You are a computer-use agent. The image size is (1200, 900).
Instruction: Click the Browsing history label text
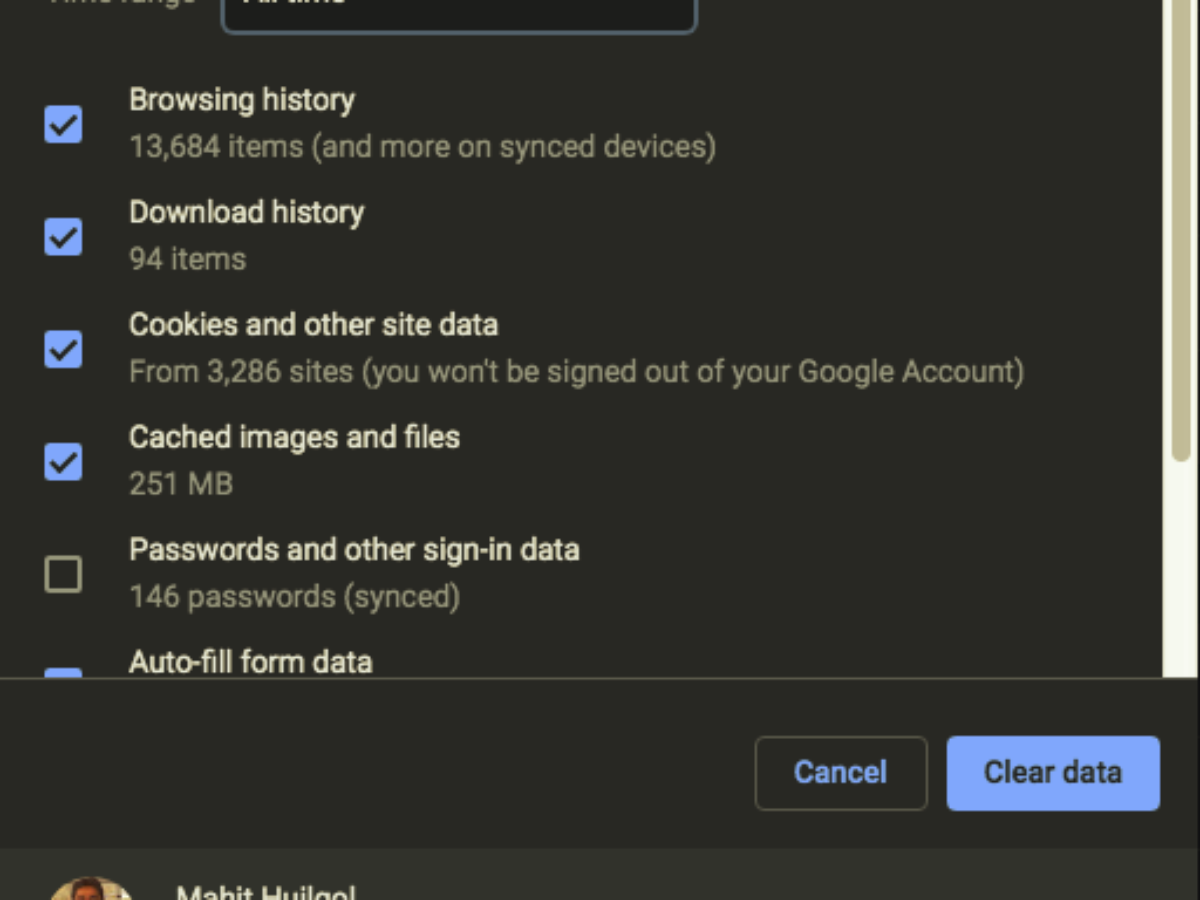tap(242, 100)
